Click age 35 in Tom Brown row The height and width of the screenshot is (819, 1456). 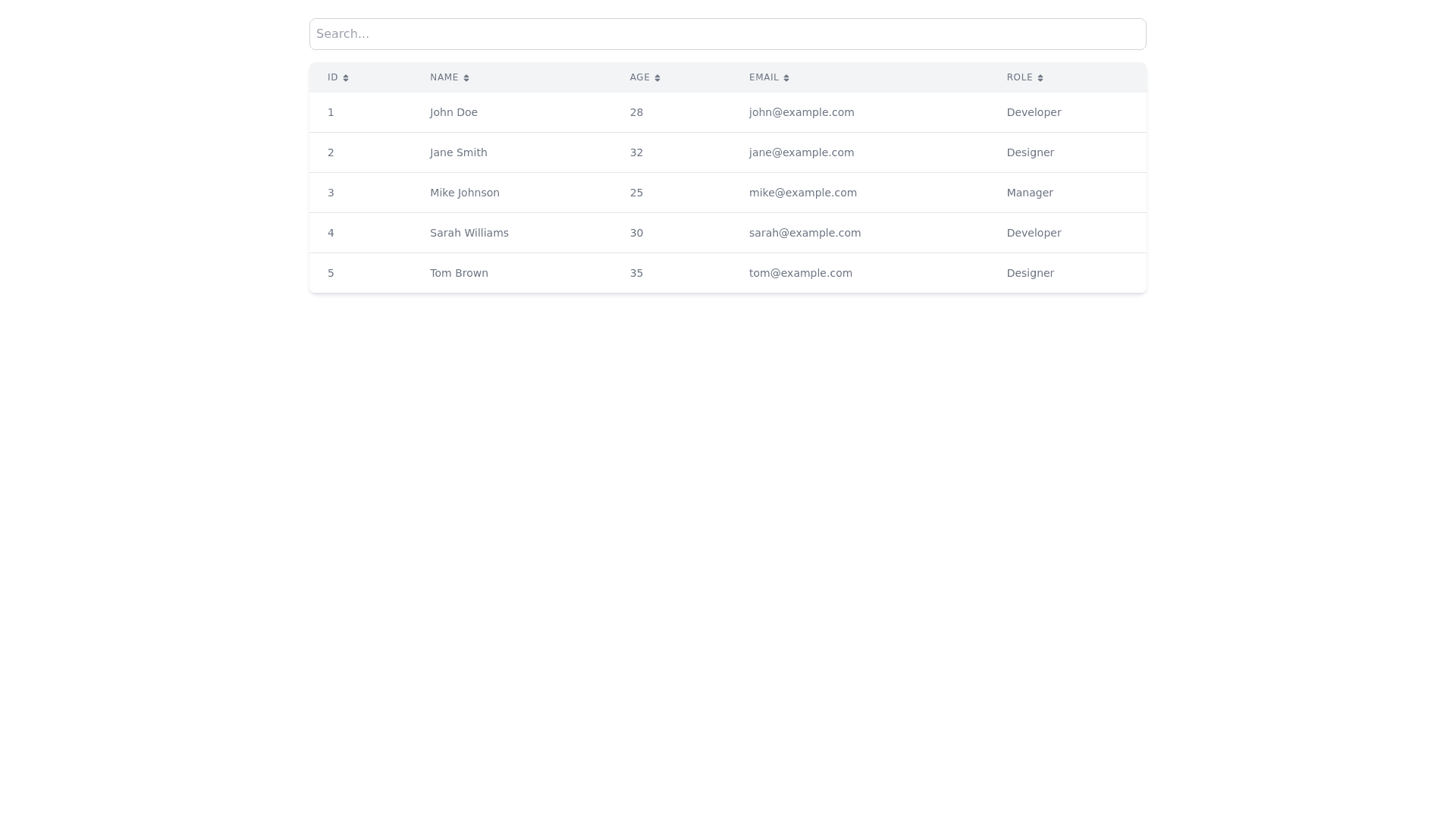pos(636,273)
